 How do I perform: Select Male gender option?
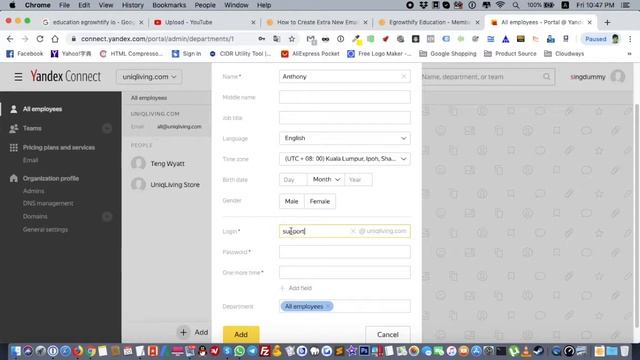tap(291, 201)
